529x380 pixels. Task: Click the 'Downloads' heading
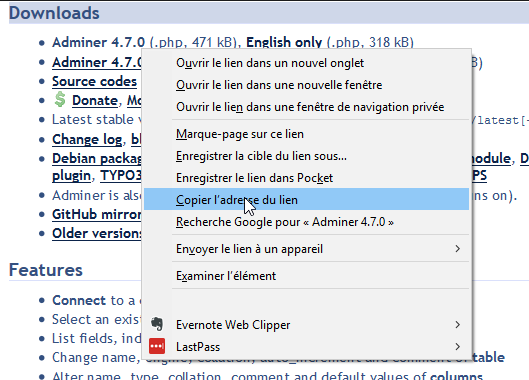coord(54,13)
